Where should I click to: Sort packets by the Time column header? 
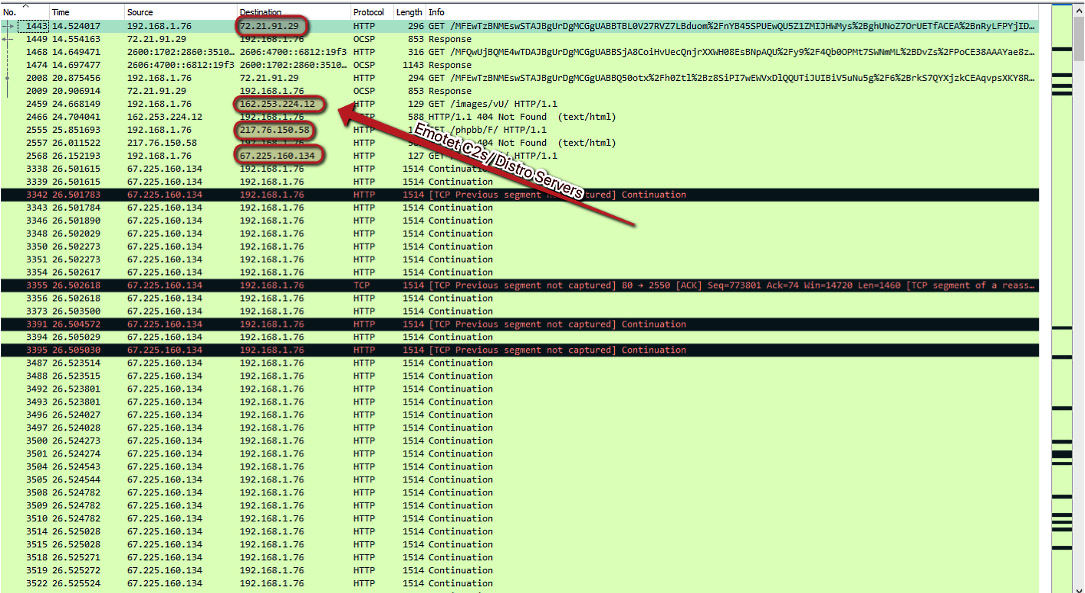point(61,12)
